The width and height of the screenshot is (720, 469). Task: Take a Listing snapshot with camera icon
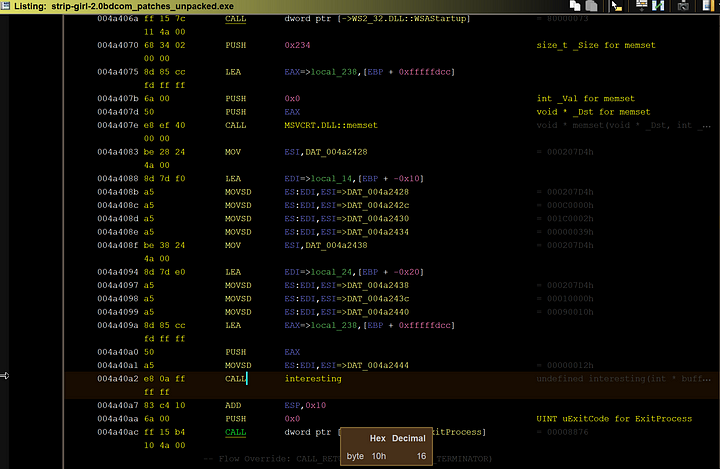click(x=683, y=6)
